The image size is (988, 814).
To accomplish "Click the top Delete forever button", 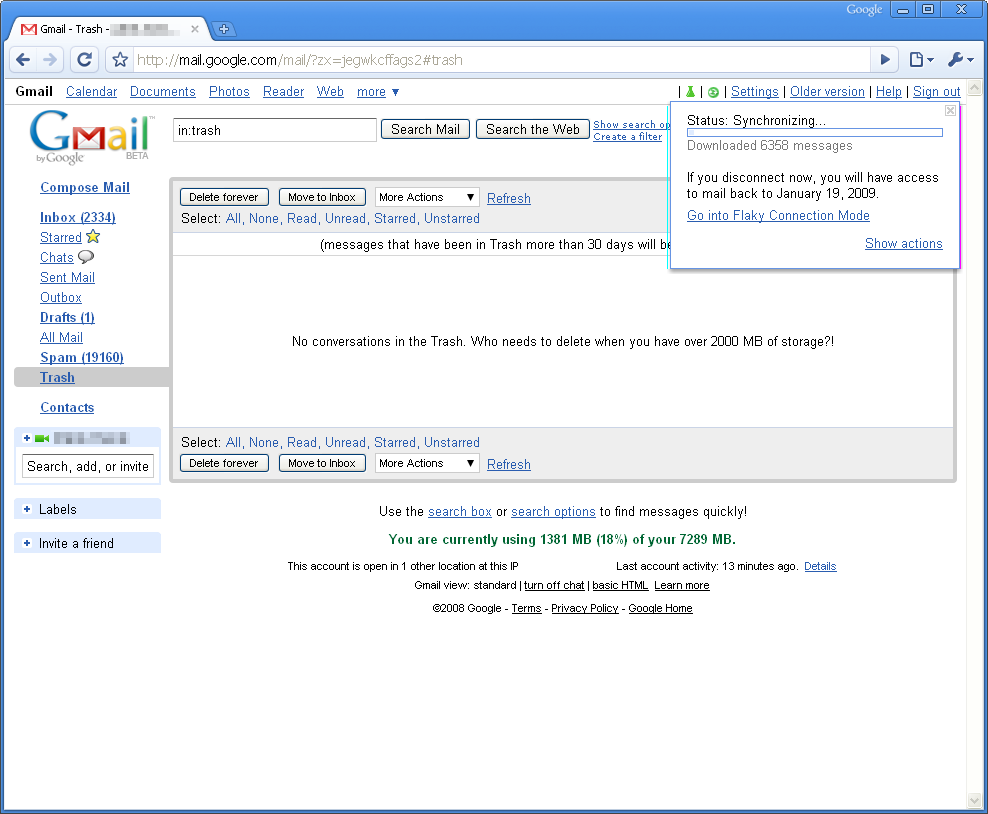I will coord(224,197).
